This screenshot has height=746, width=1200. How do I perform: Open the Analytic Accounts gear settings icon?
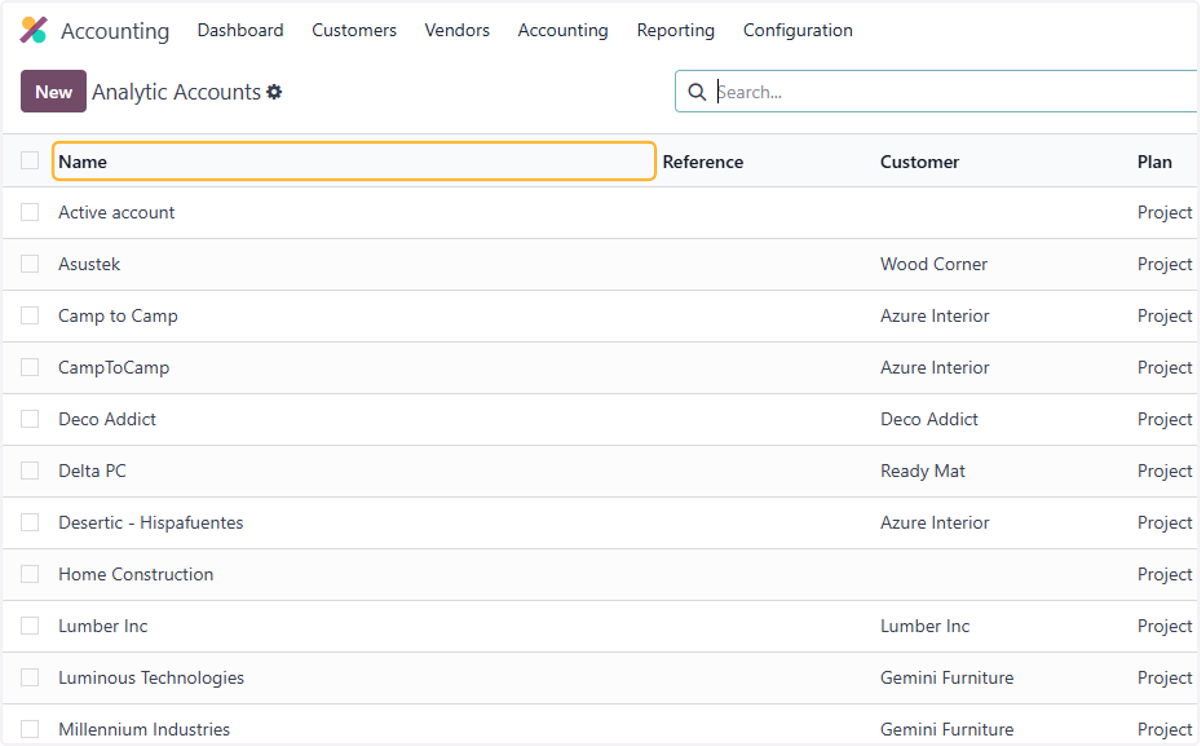tap(274, 92)
